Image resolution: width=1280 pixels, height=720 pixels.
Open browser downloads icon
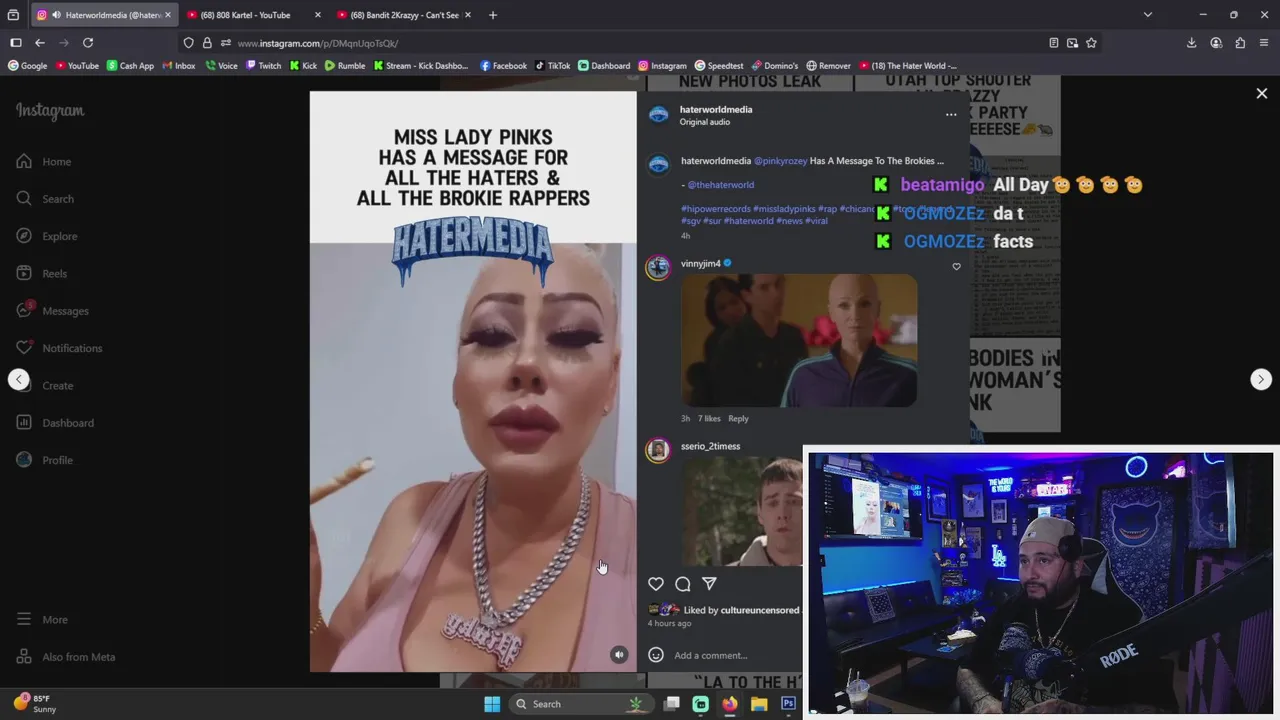pos(1191,43)
